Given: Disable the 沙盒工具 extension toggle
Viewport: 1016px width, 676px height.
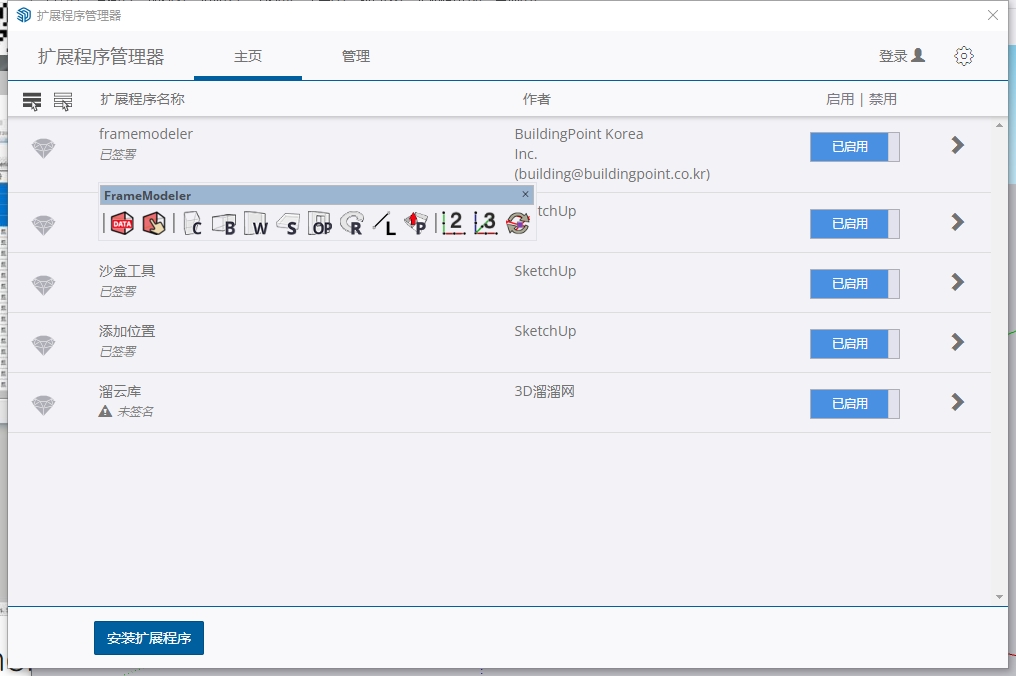Looking at the screenshot, I should tap(855, 284).
